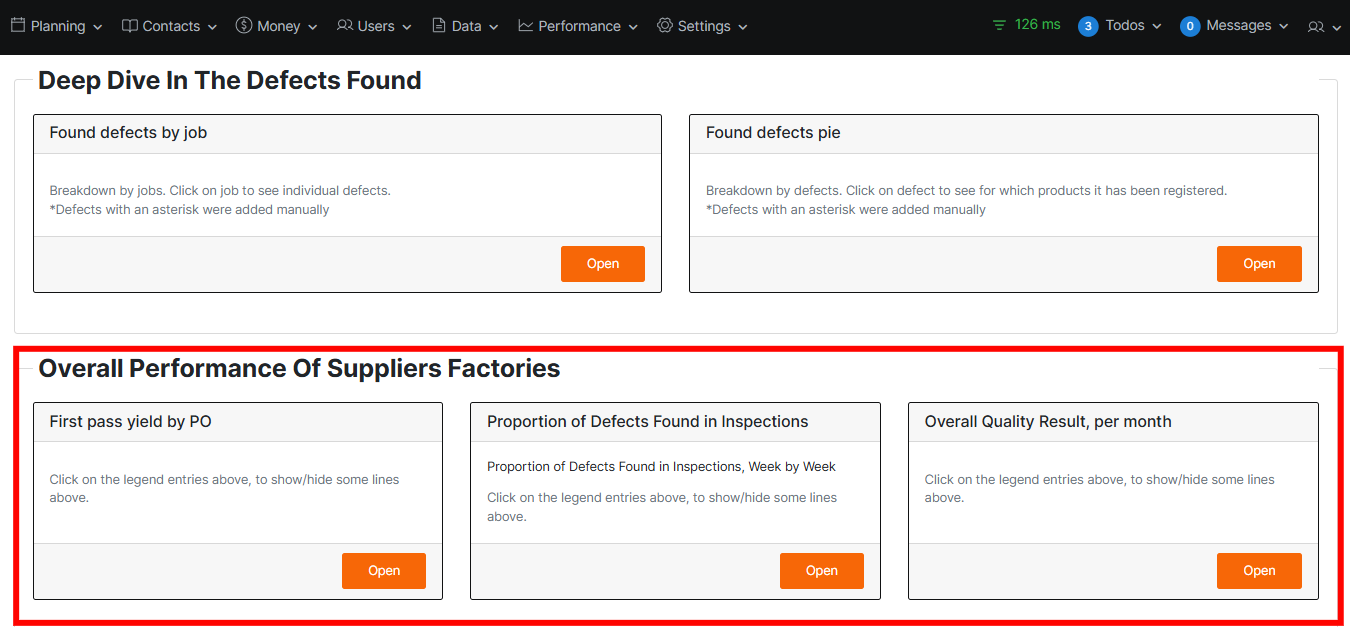Viewport: 1350px width, 627px height.
Task: Click the Planning calendar icon
Action: [x=18, y=26]
